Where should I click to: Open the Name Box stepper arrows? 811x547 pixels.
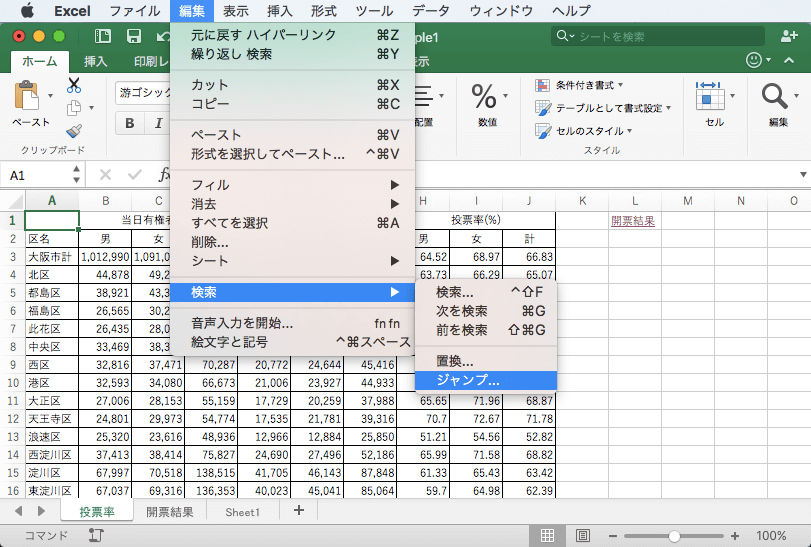[x=77, y=175]
